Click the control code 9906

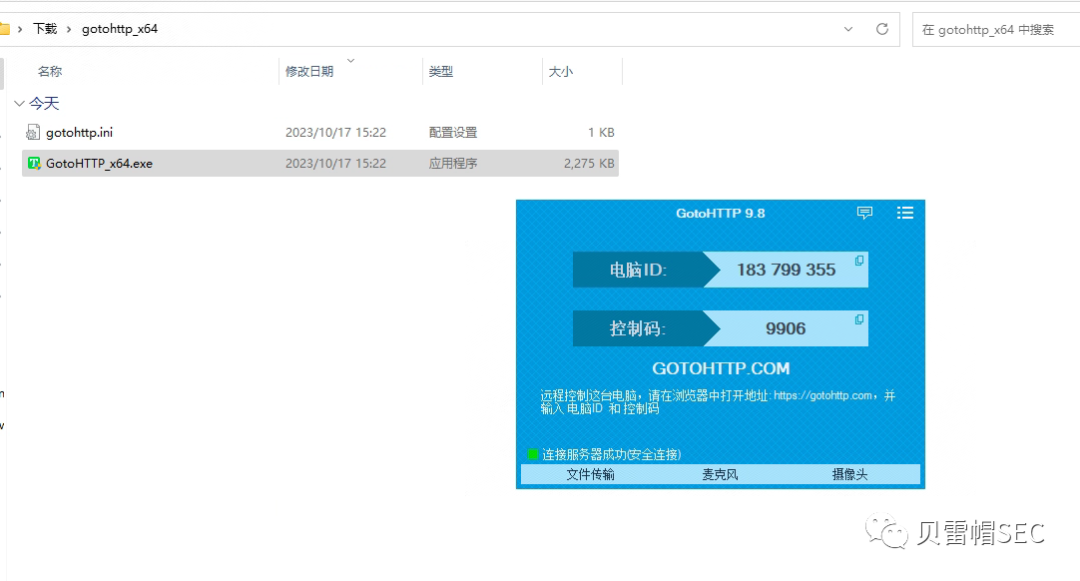click(785, 328)
